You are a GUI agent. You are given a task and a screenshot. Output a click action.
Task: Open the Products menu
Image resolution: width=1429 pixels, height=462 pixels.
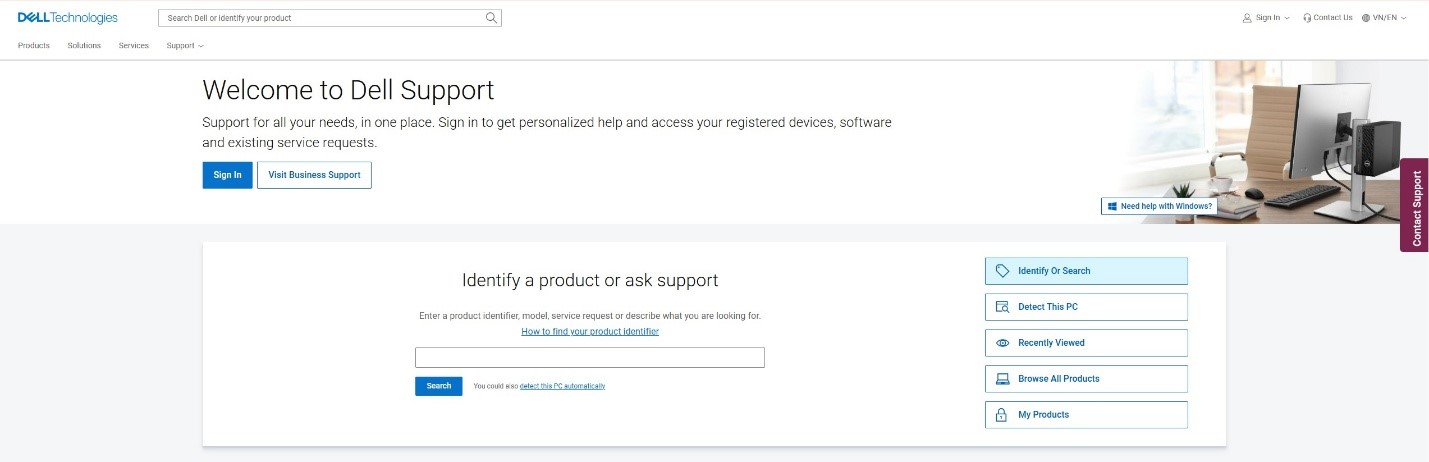click(x=34, y=45)
